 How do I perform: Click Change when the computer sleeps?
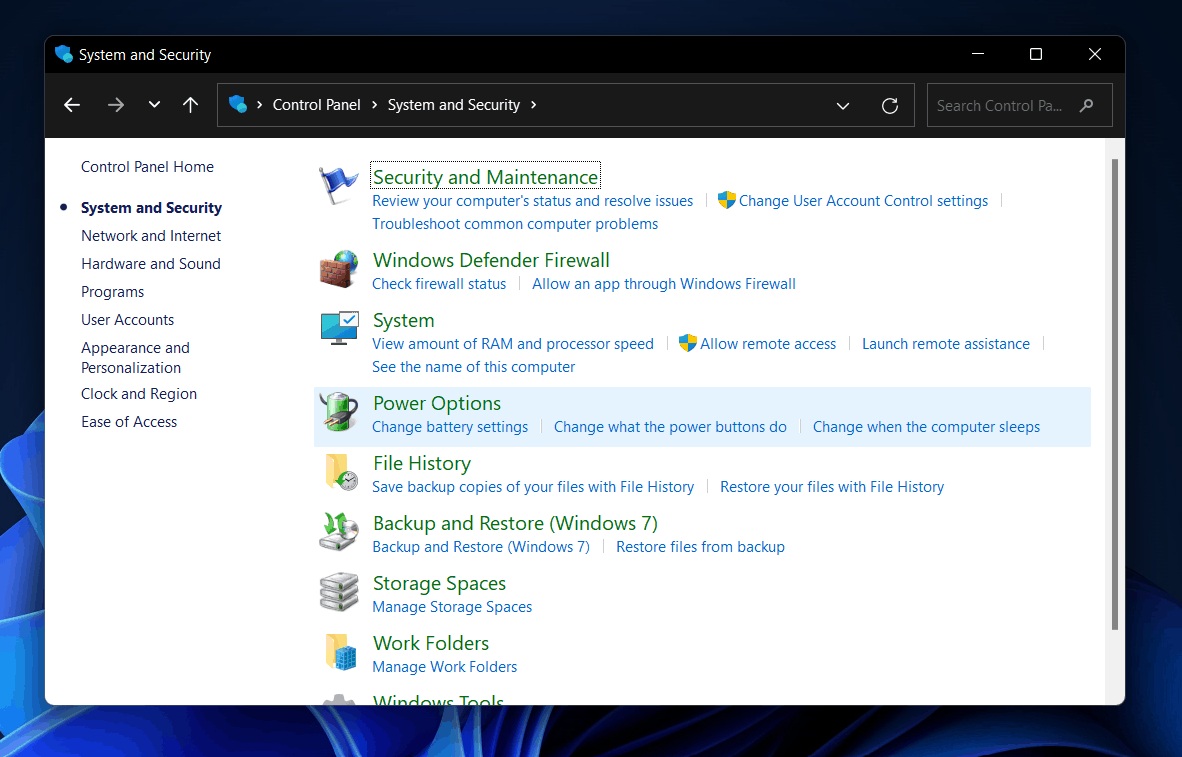coord(926,426)
